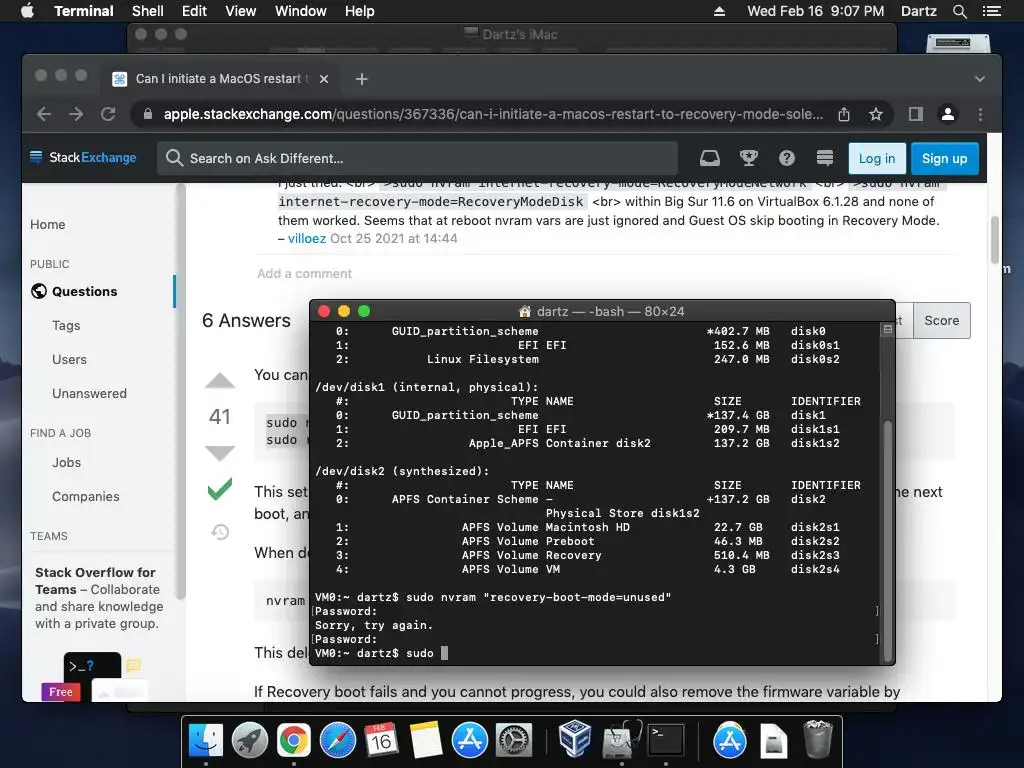Go to Home in the left sidebar
The height and width of the screenshot is (768, 1024).
point(48,224)
